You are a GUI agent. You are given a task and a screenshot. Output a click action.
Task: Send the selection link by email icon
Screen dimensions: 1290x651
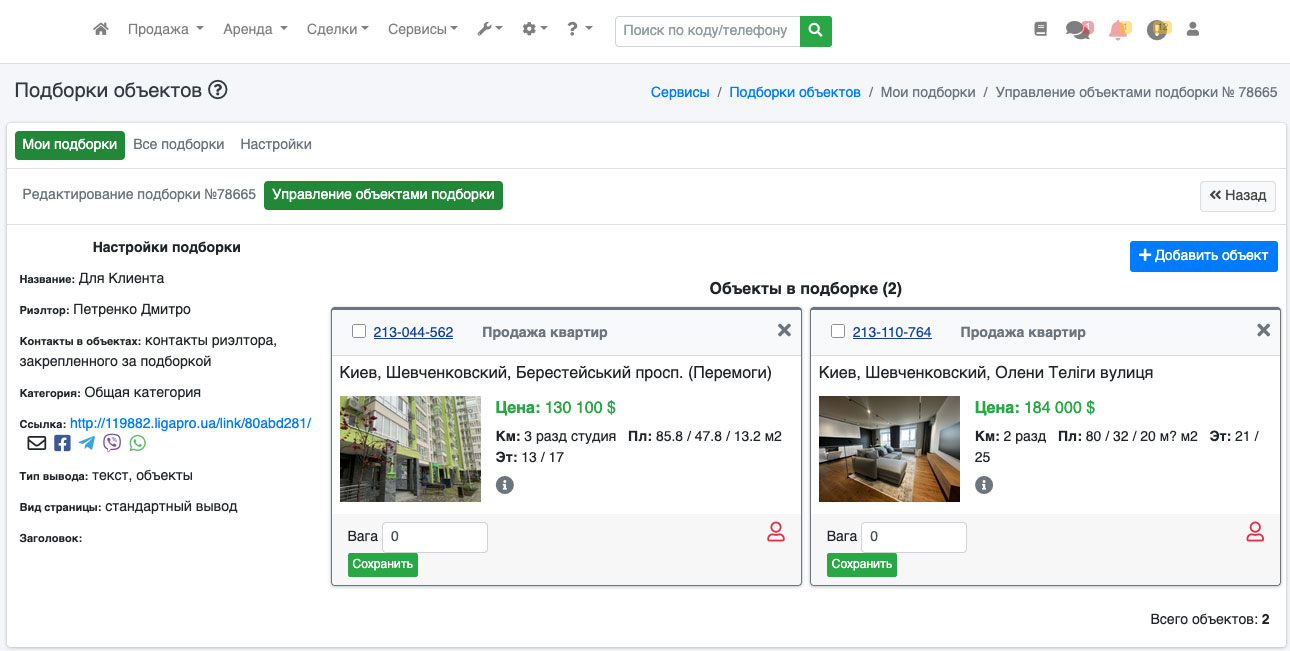click(36, 443)
